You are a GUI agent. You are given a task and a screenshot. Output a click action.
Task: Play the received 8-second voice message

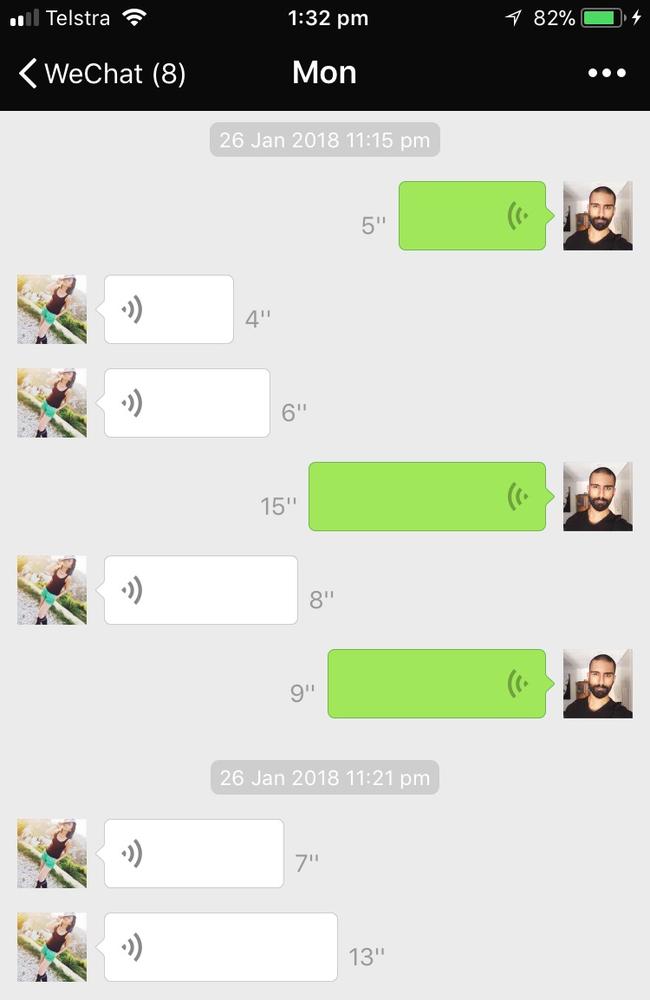click(x=198, y=590)
